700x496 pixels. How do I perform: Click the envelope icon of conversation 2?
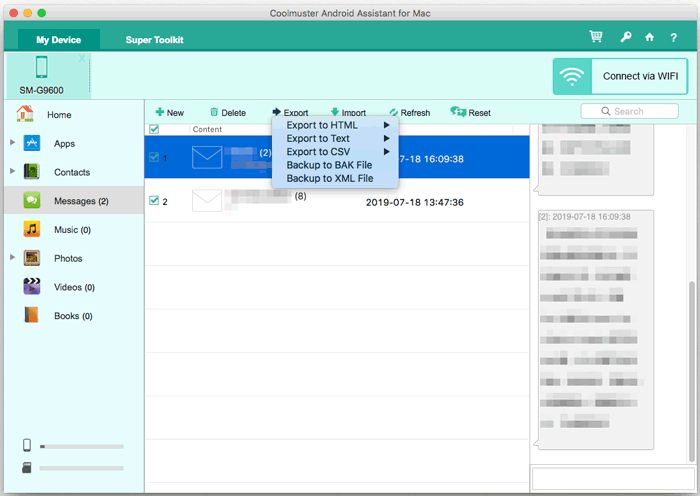click(x=207, y=200)
